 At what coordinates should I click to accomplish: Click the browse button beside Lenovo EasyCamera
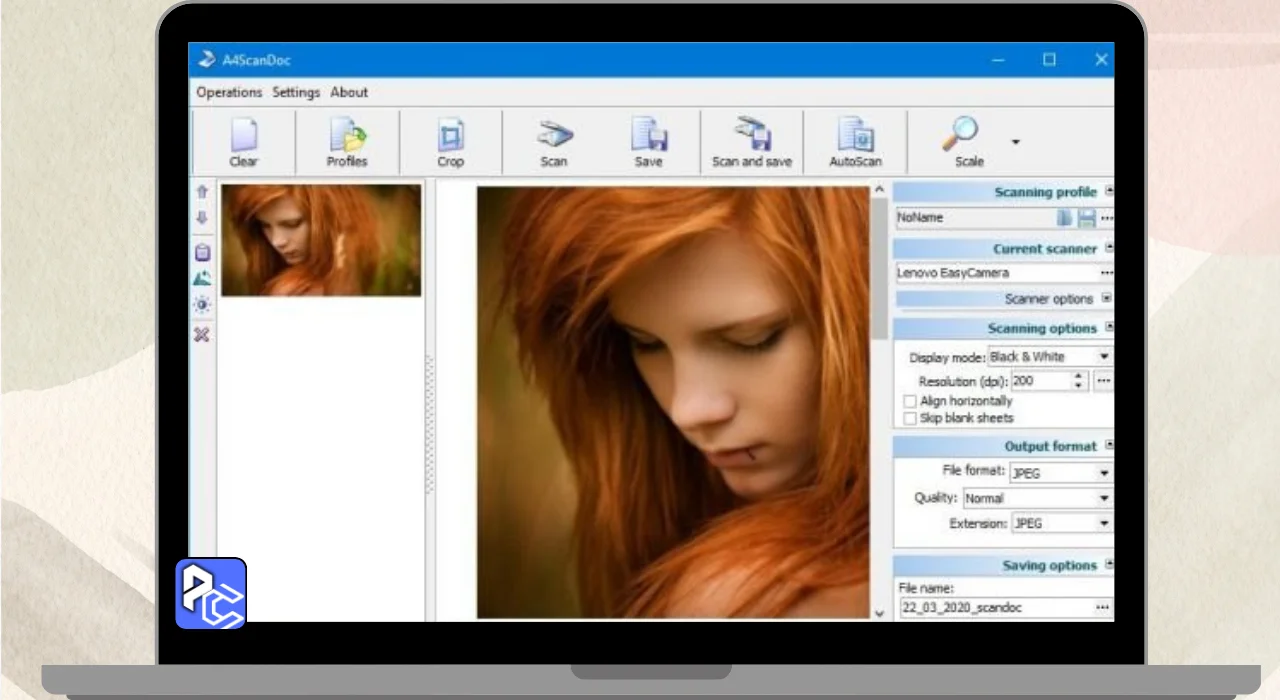(x=1106, y=273)
